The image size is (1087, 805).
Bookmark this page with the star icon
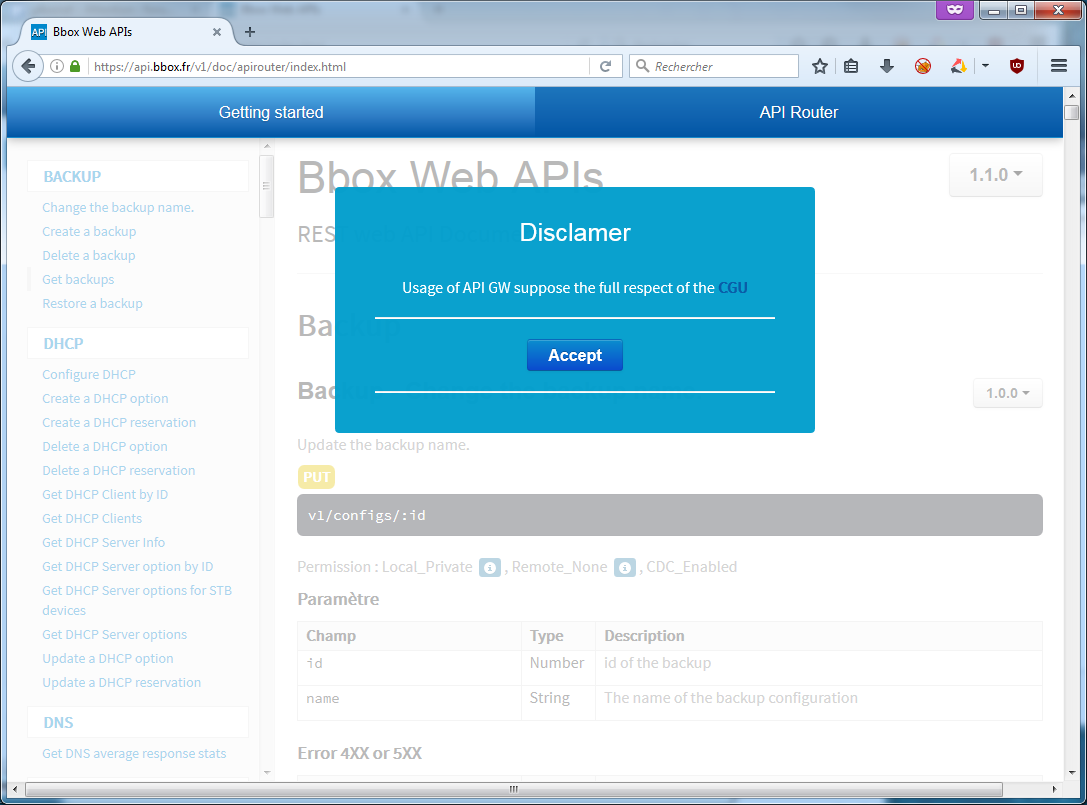pos(820,66)
